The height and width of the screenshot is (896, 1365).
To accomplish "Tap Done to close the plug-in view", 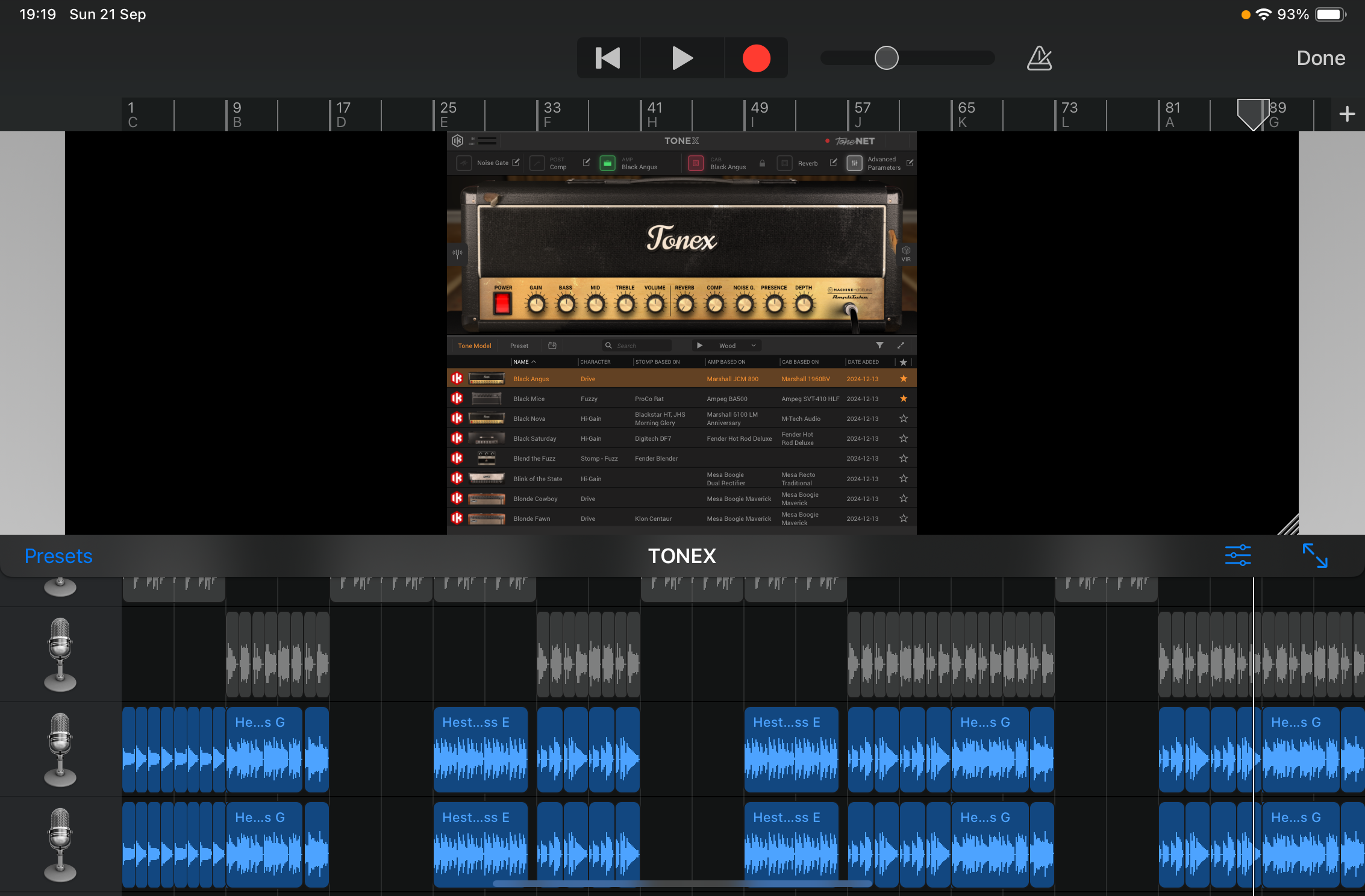I will click(x=1320, y=58).
